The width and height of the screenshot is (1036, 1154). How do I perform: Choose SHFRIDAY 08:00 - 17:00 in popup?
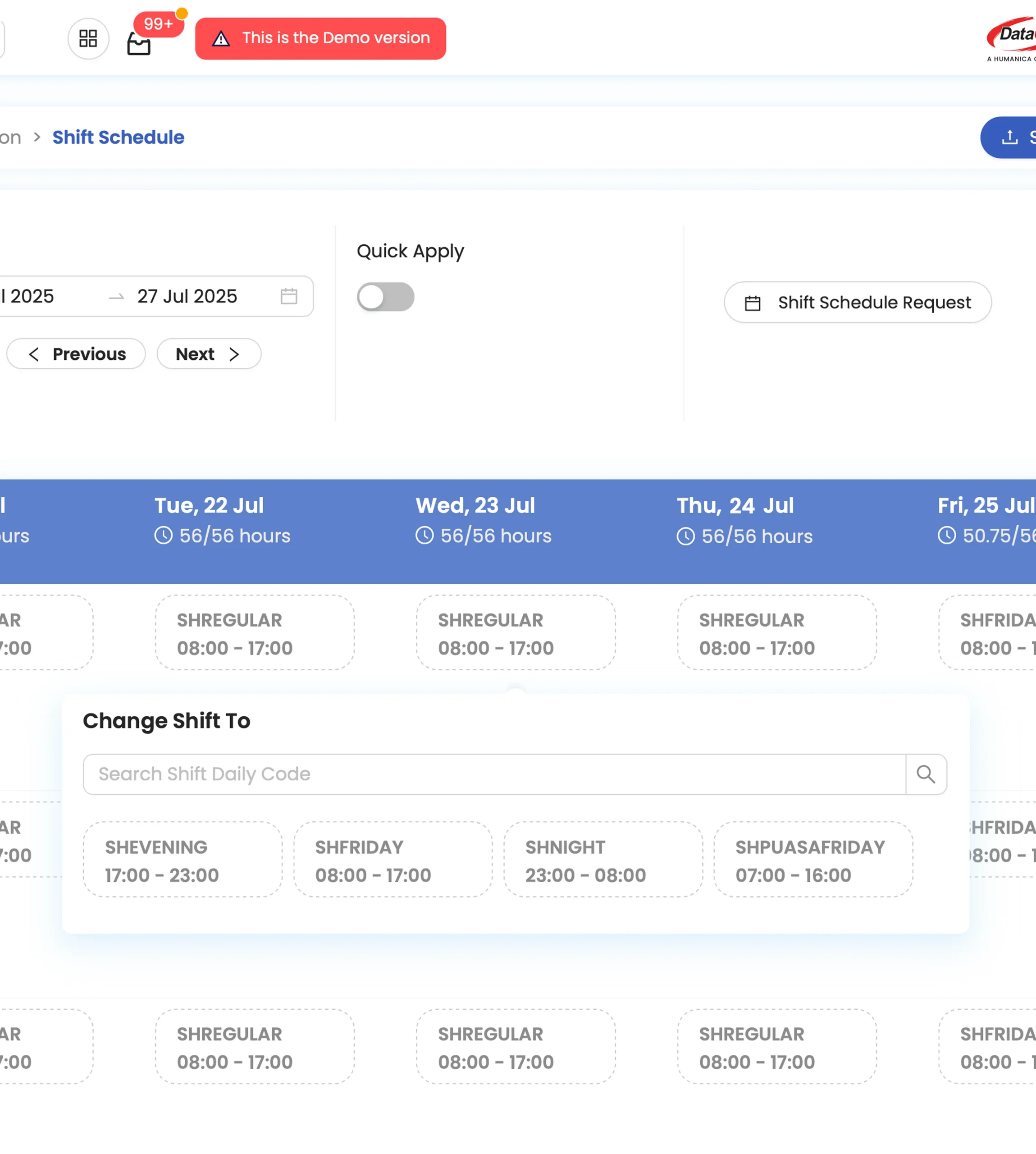[x=393, y=860]
